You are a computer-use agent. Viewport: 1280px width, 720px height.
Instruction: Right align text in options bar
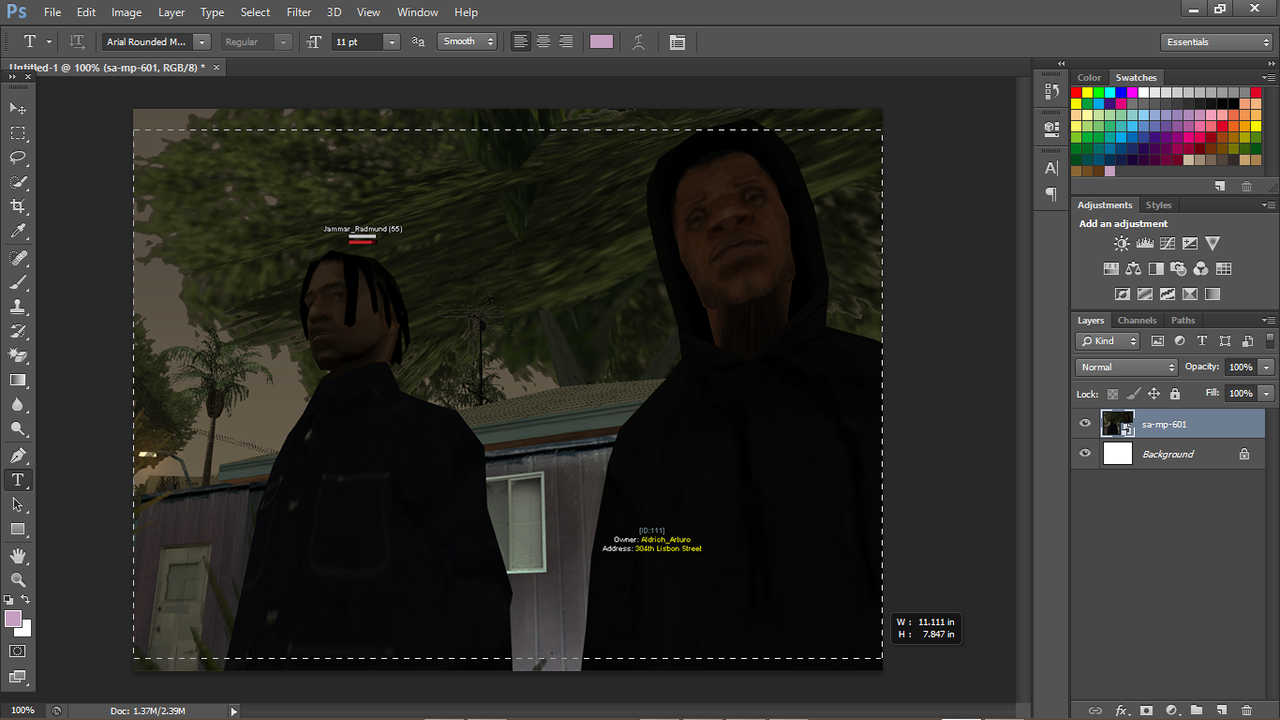(x=566, y=42)
